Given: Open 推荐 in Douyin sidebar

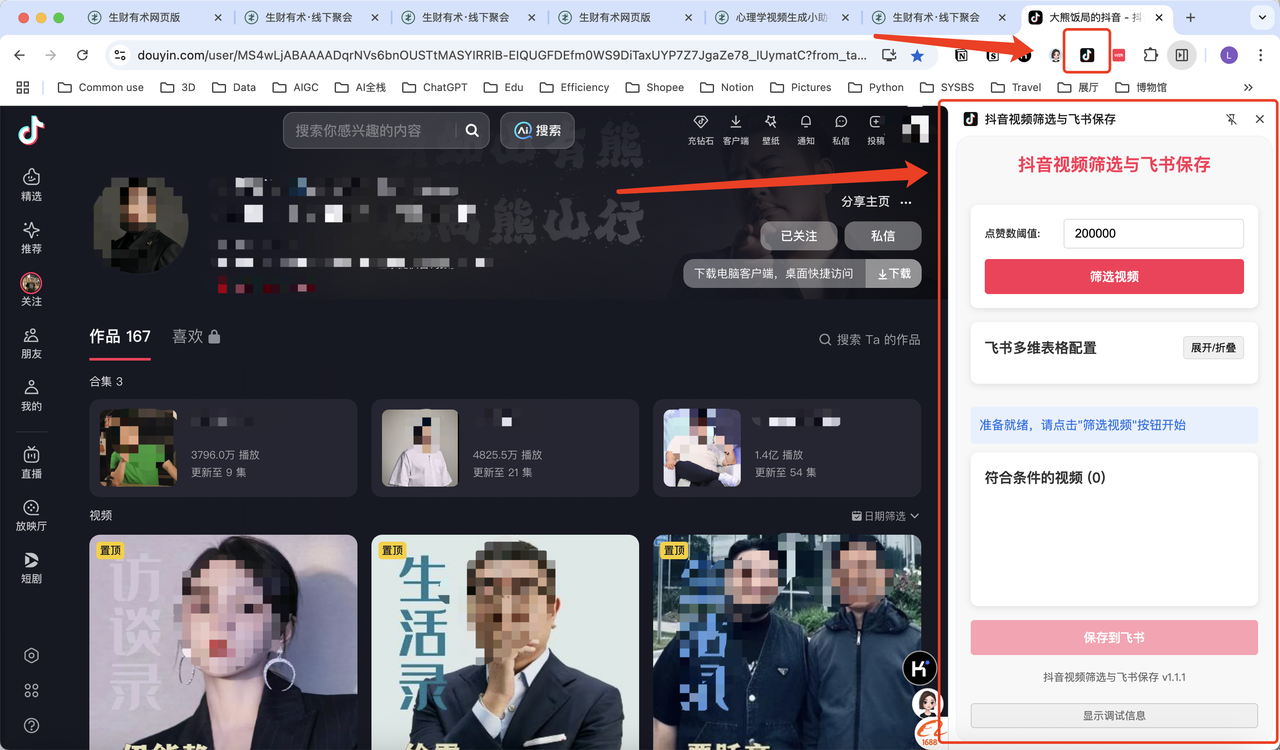Looking at the screenshot, I should point(31,238).
